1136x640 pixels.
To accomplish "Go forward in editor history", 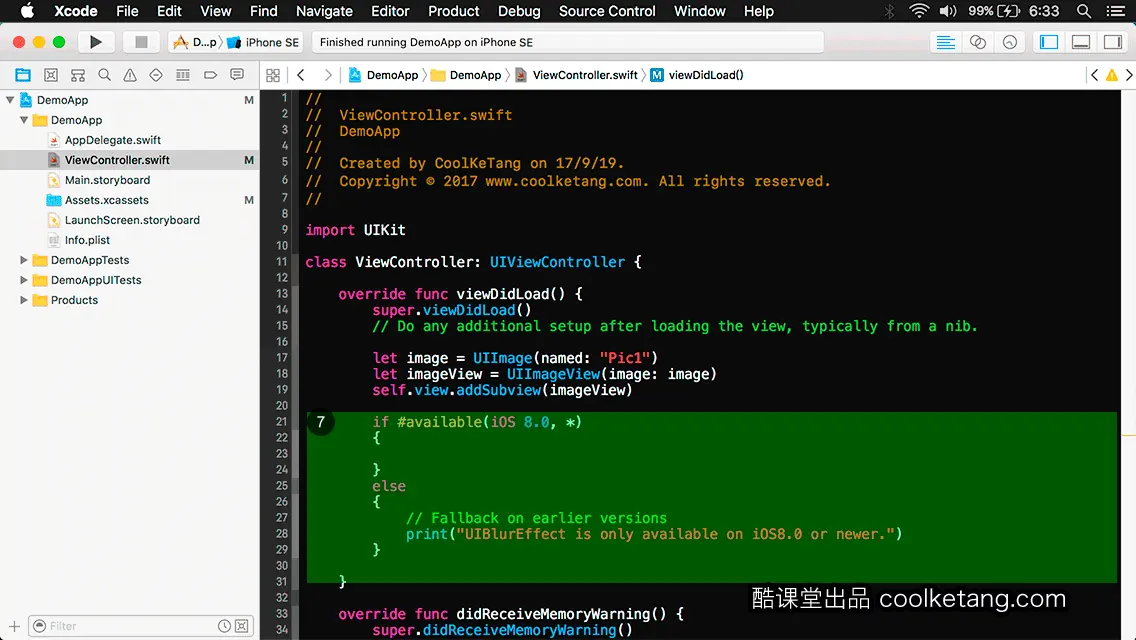I will click(327, 75).
